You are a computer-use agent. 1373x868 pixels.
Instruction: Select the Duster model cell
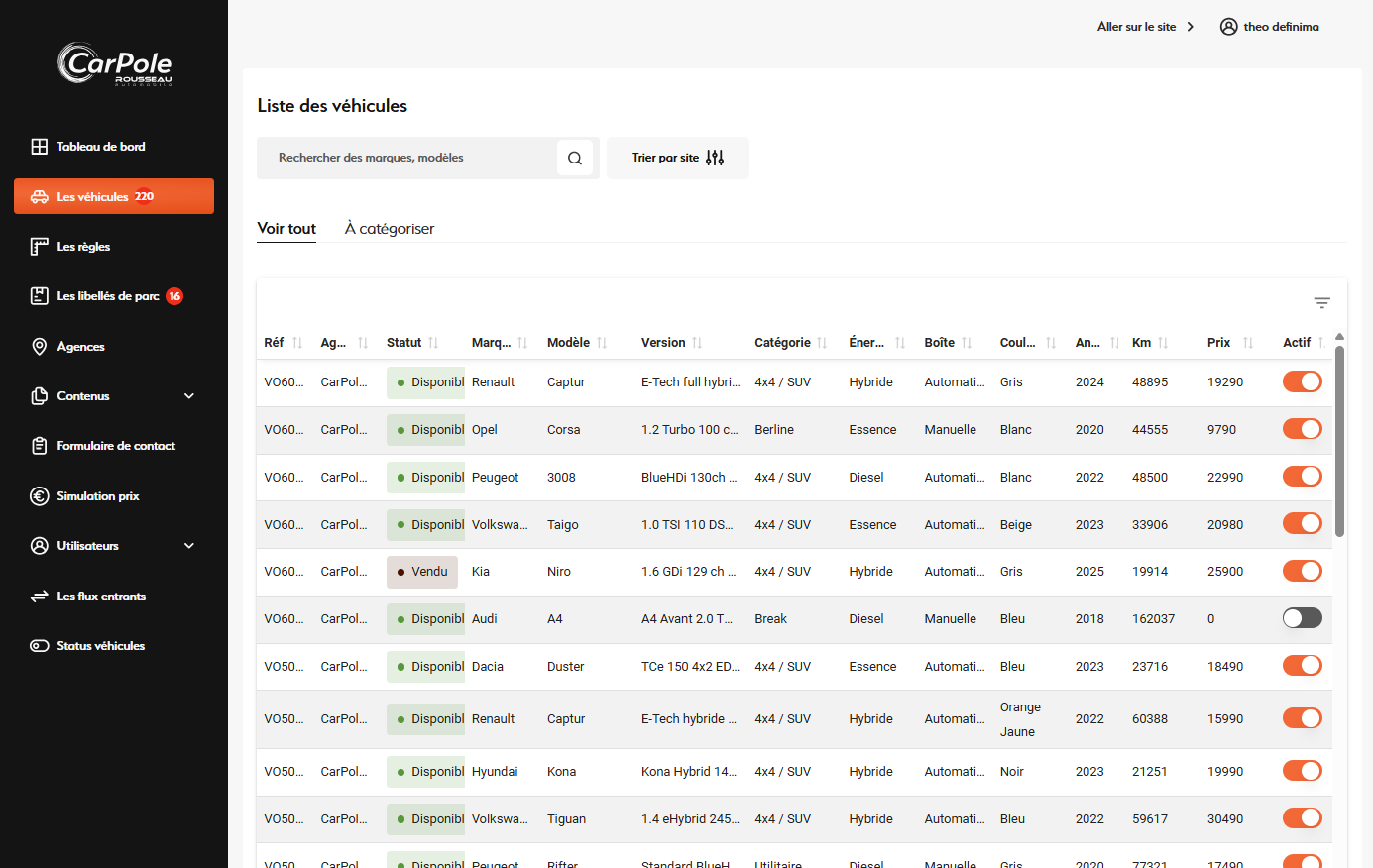click(x=566, y=667)
